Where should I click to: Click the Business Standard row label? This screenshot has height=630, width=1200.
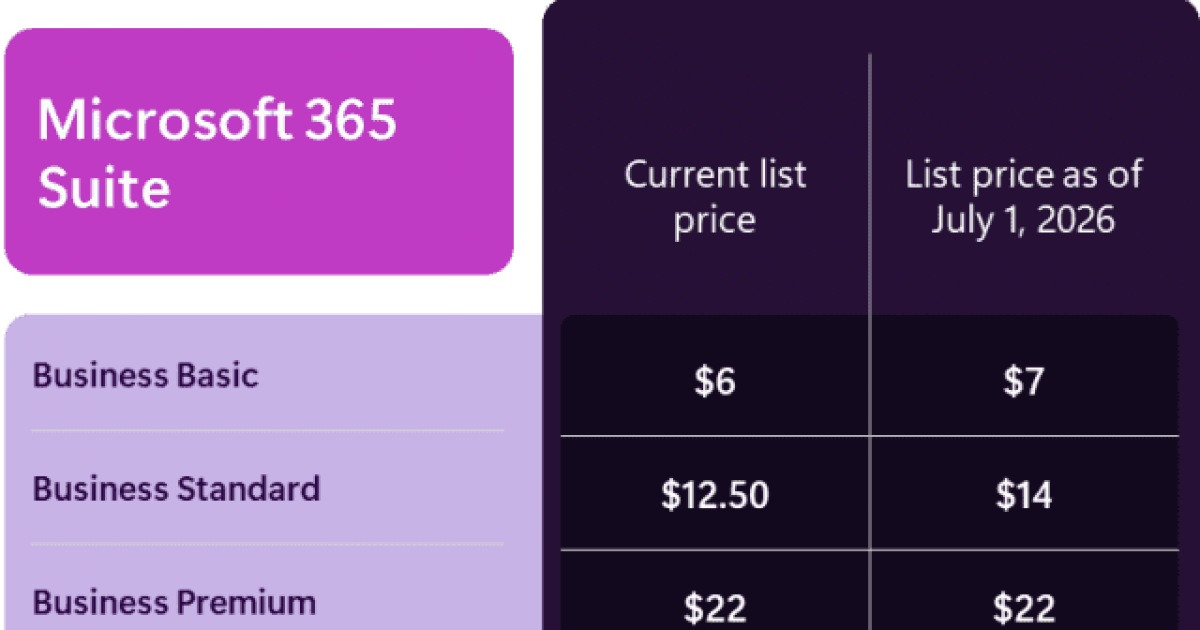176,489
